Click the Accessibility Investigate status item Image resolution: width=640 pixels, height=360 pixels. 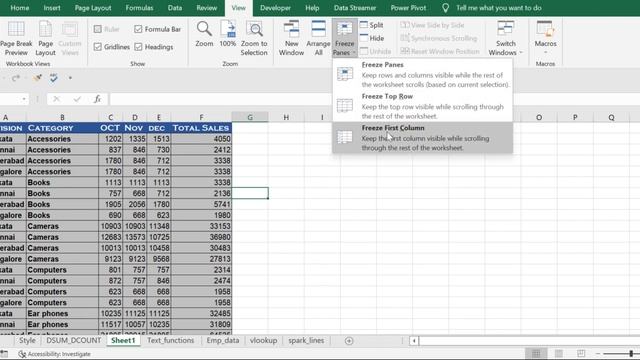tap(54, 354)
